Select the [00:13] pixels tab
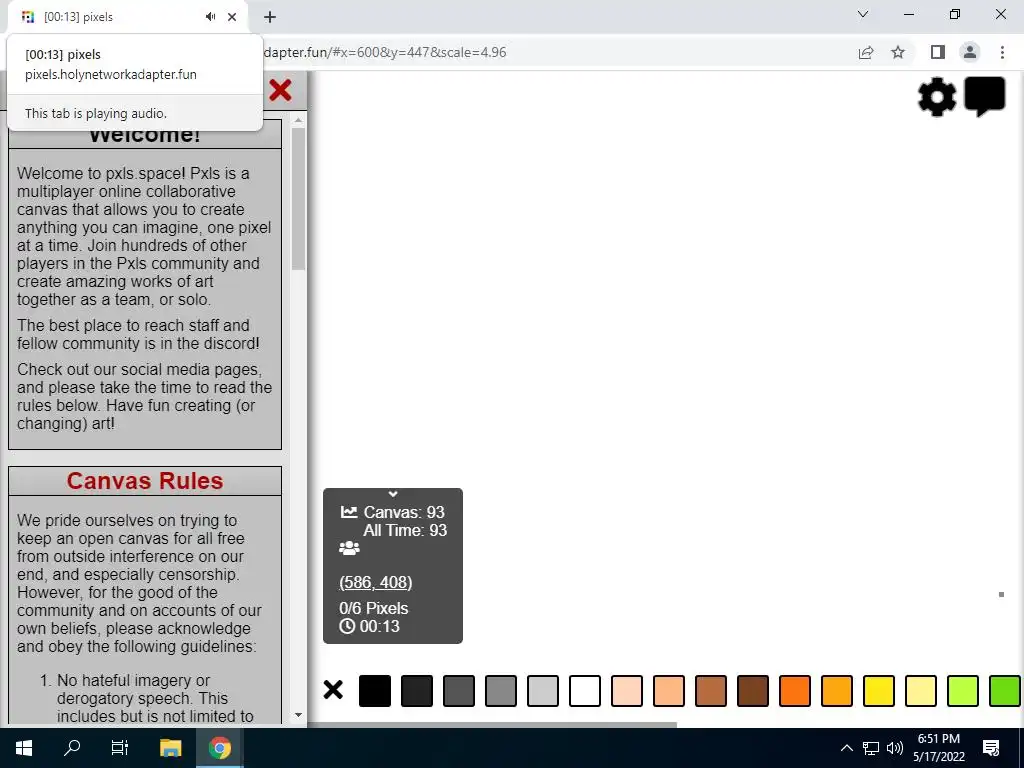The width and height of the screenshot is (1024, 768). [128, 17]
